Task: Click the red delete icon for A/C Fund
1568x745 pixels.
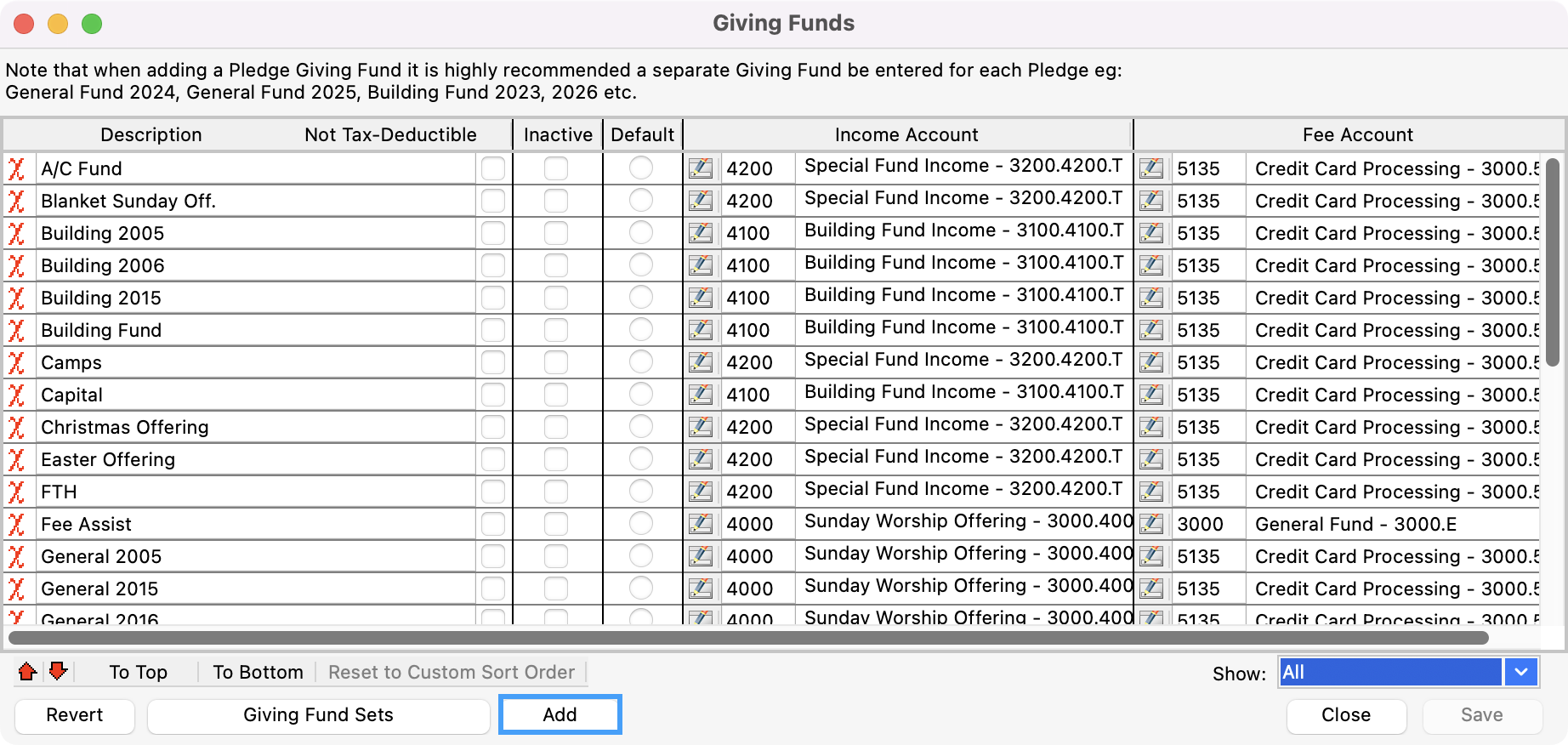Action: pyautogui.click(x=16, y=168)
